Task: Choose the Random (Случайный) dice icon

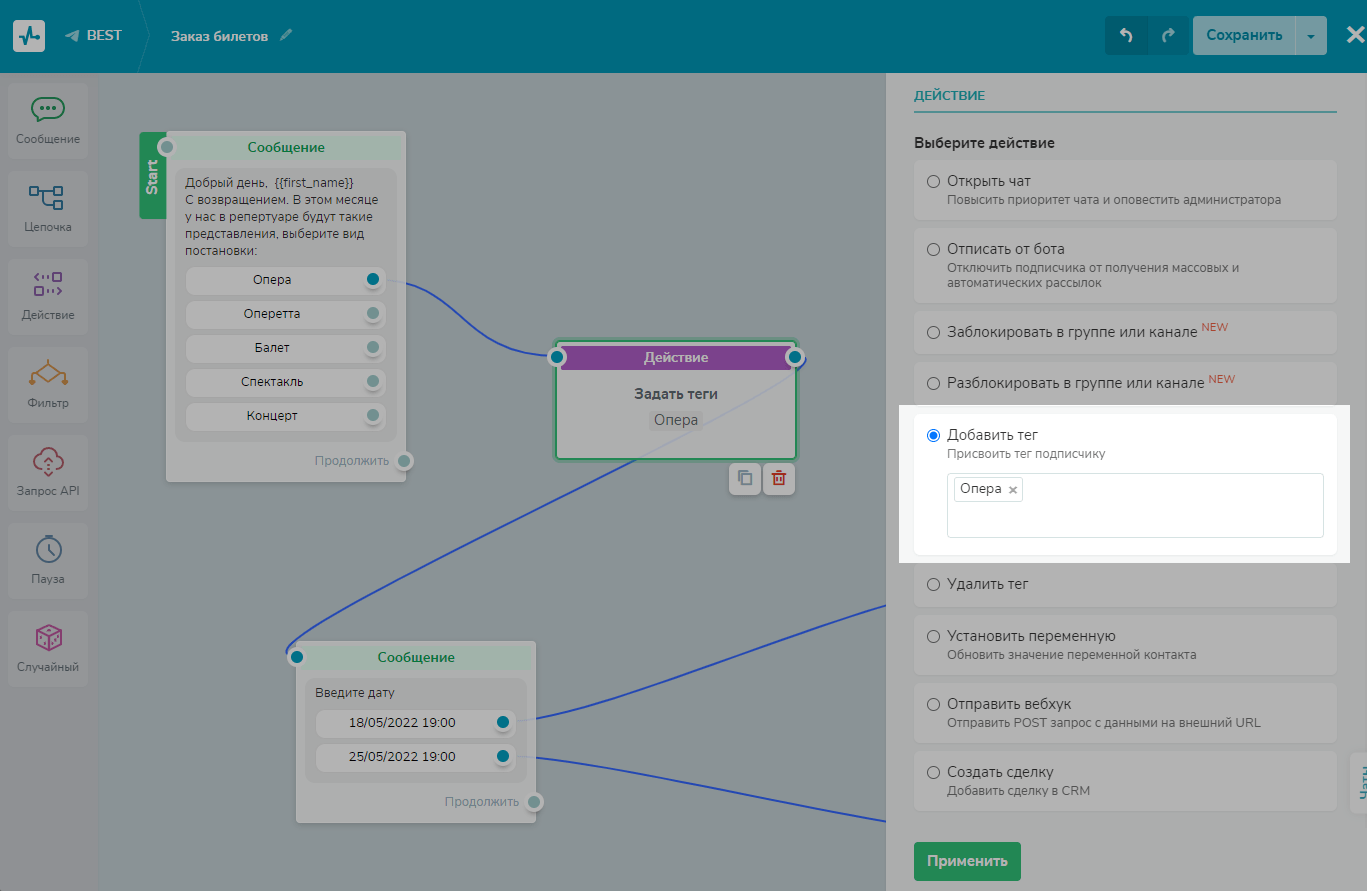Action: point(47,637)
